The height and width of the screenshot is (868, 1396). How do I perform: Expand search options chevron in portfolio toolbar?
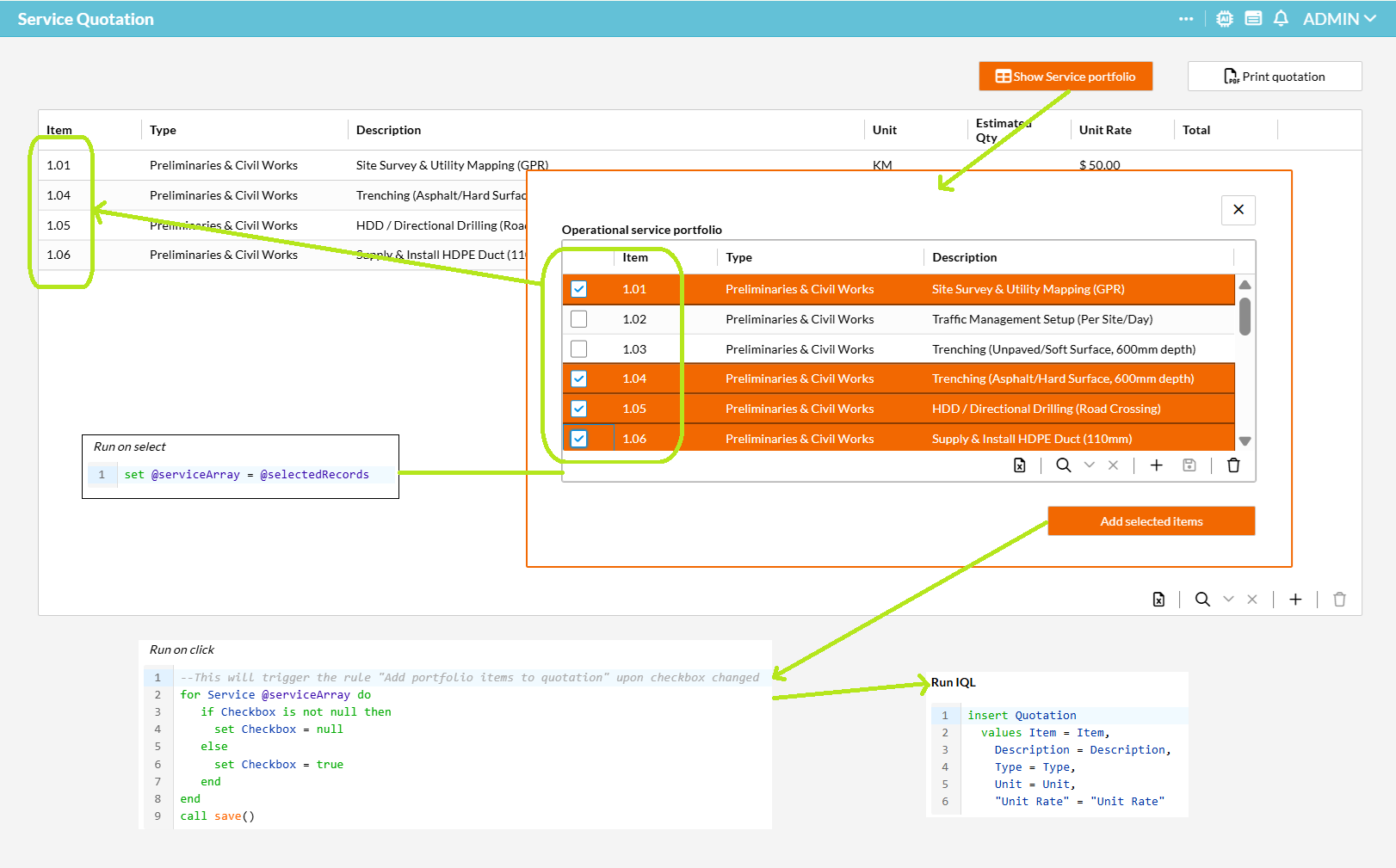click(1090, 465)
